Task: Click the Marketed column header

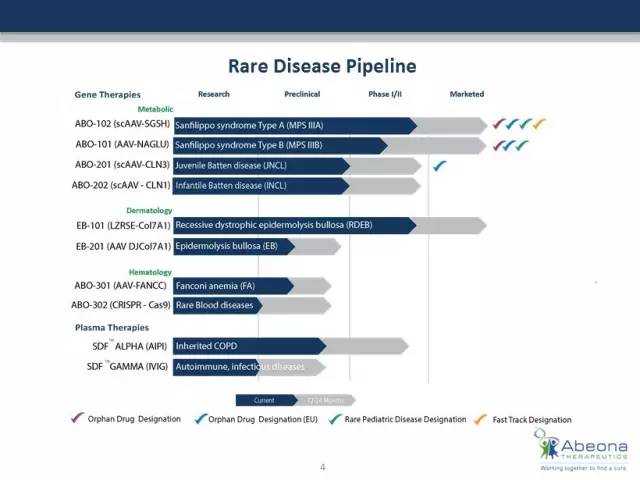Action: click(467, 94)
